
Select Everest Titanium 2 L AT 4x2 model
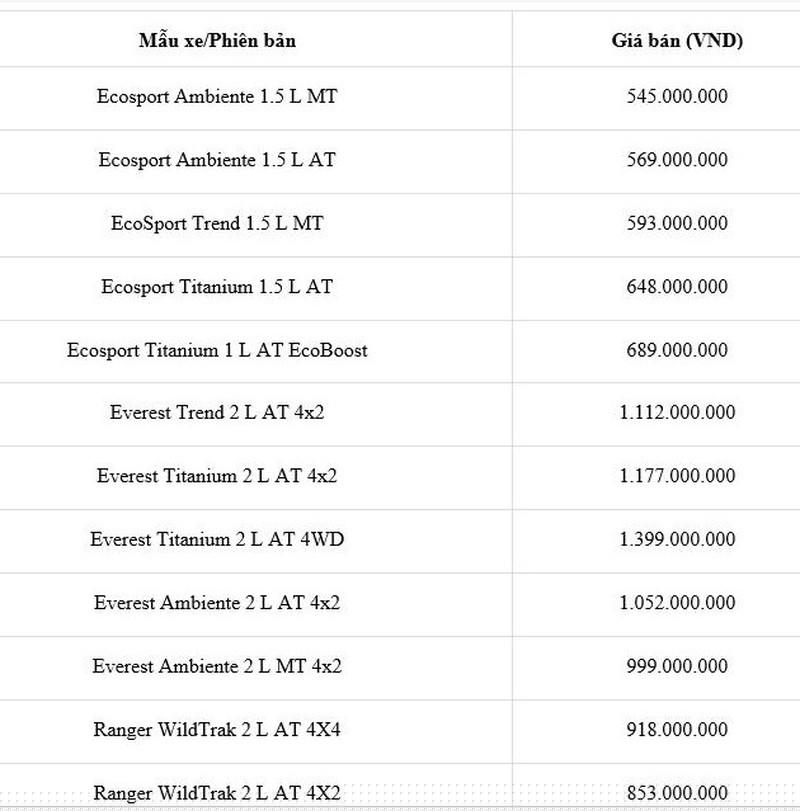[217, 476]
